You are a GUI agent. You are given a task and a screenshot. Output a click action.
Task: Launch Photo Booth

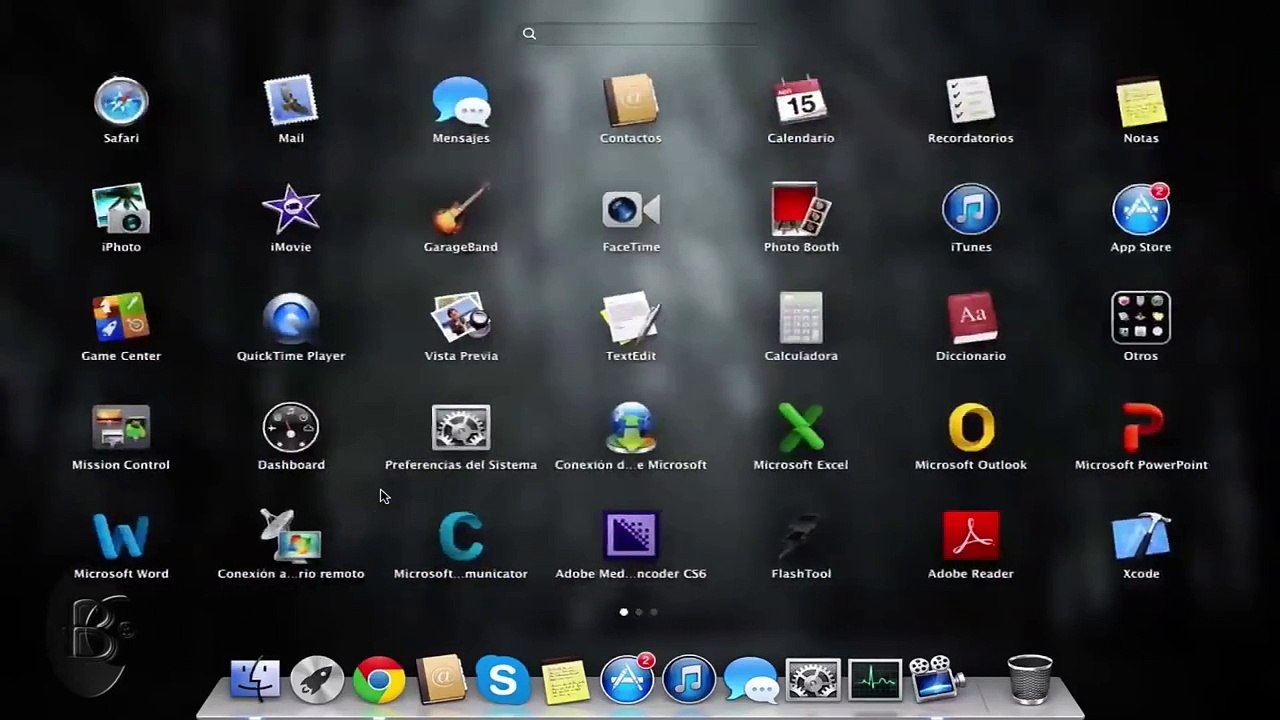801,211
